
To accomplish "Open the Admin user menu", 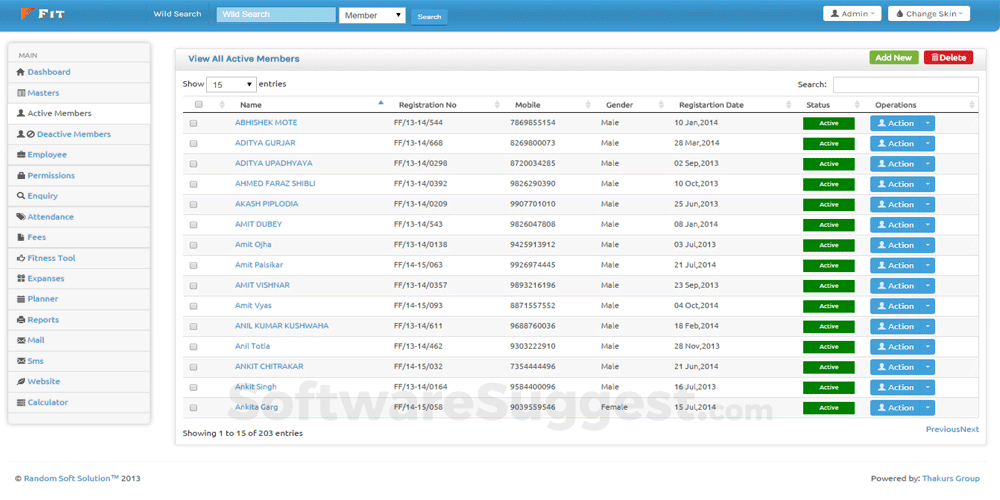I will tap(851, 14).
